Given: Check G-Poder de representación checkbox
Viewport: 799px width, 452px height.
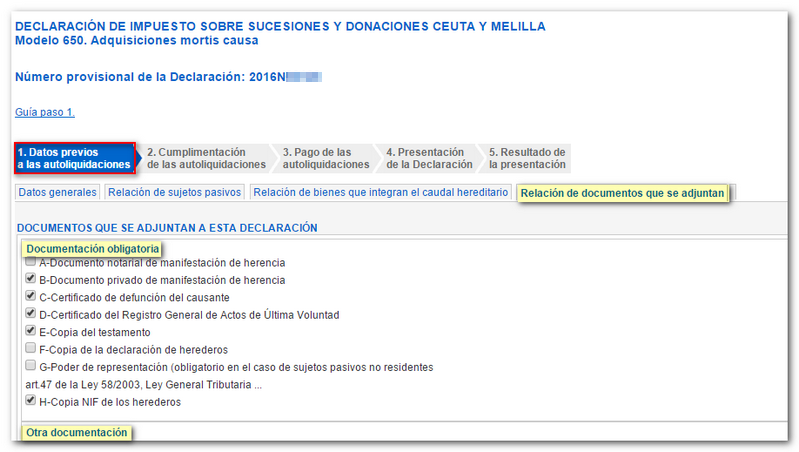Looking at the screenshot, I should pos(31,365).
